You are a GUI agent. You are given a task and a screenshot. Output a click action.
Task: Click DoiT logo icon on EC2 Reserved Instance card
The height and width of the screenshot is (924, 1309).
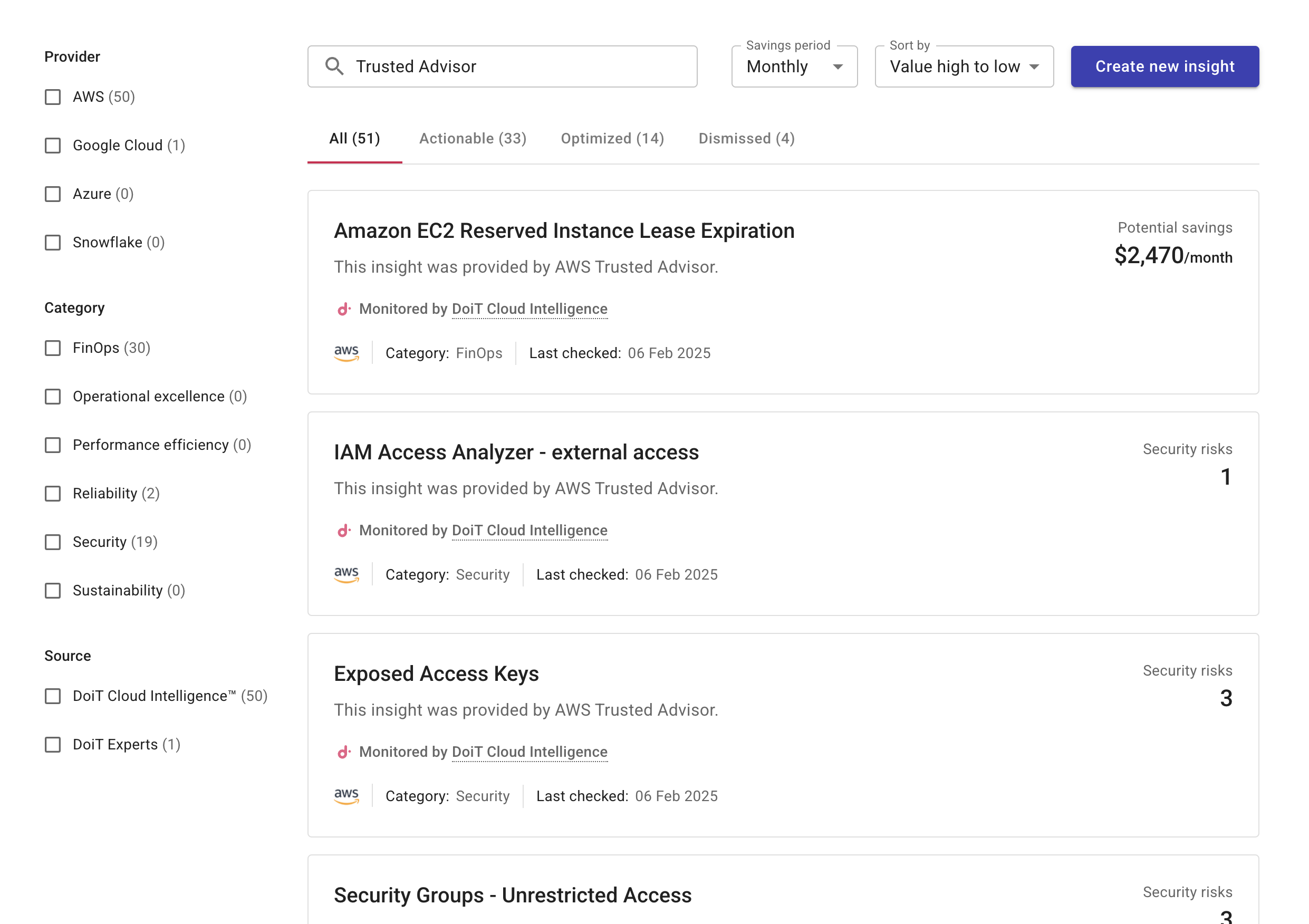point(344,309)
